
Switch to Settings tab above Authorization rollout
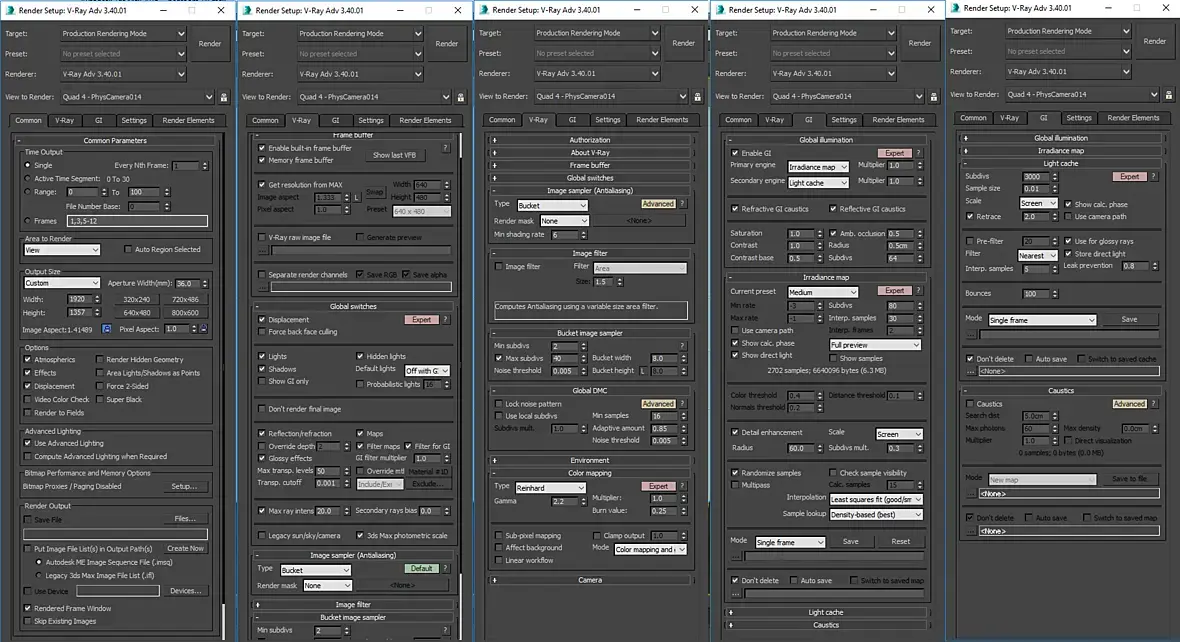tap(607, 120)
